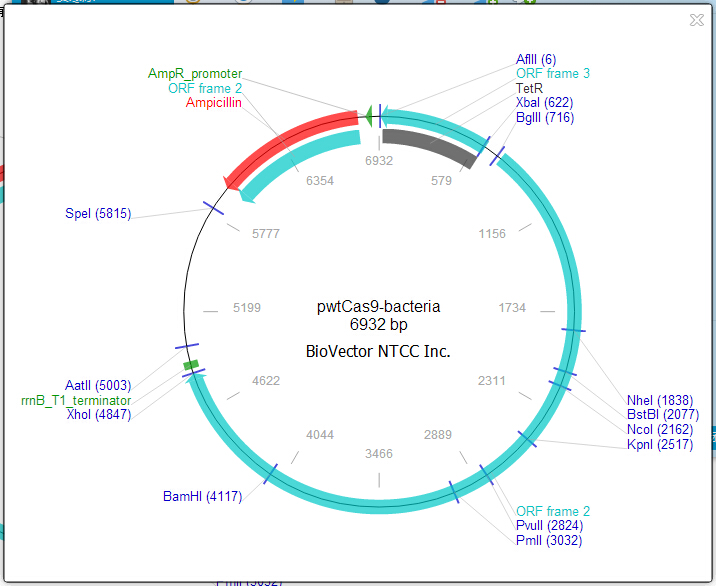This screenshot has height=586, width=716.
Task: Select the BamHI (4117) restriction site label
Action: tap(202, 496)
